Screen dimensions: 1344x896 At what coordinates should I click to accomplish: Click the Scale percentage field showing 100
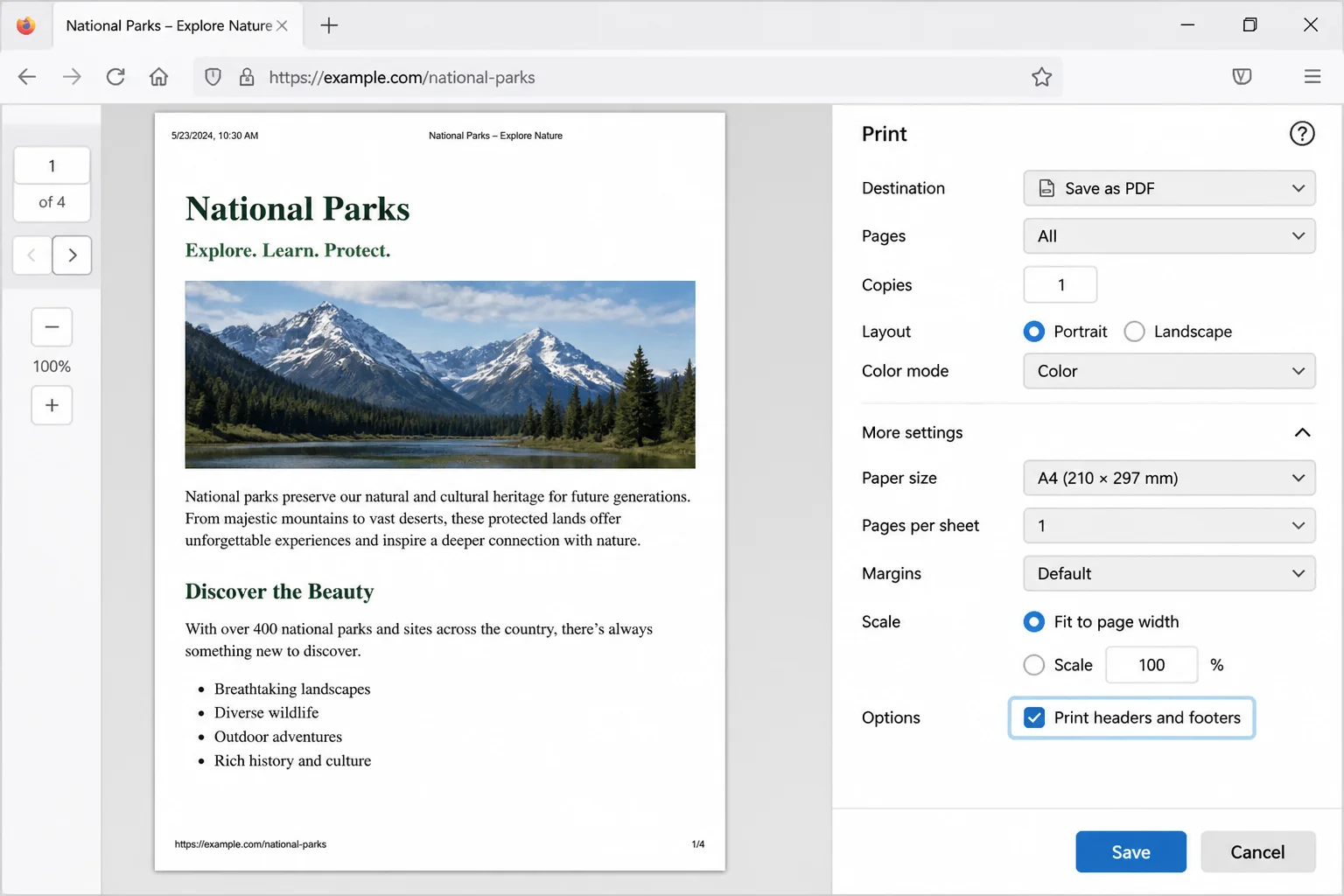1151,665
